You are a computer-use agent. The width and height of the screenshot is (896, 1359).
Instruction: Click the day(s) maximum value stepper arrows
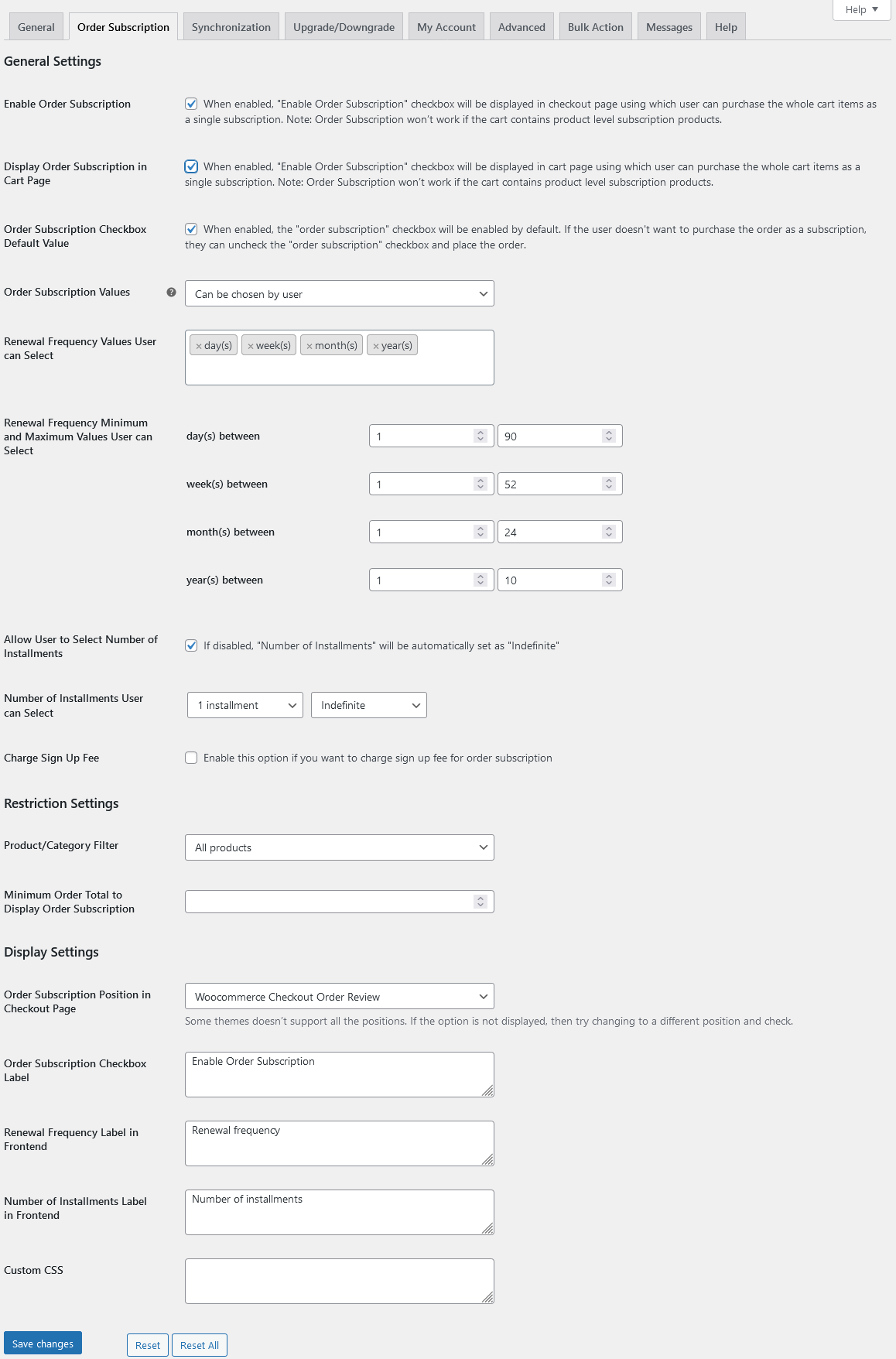point(609,436)
